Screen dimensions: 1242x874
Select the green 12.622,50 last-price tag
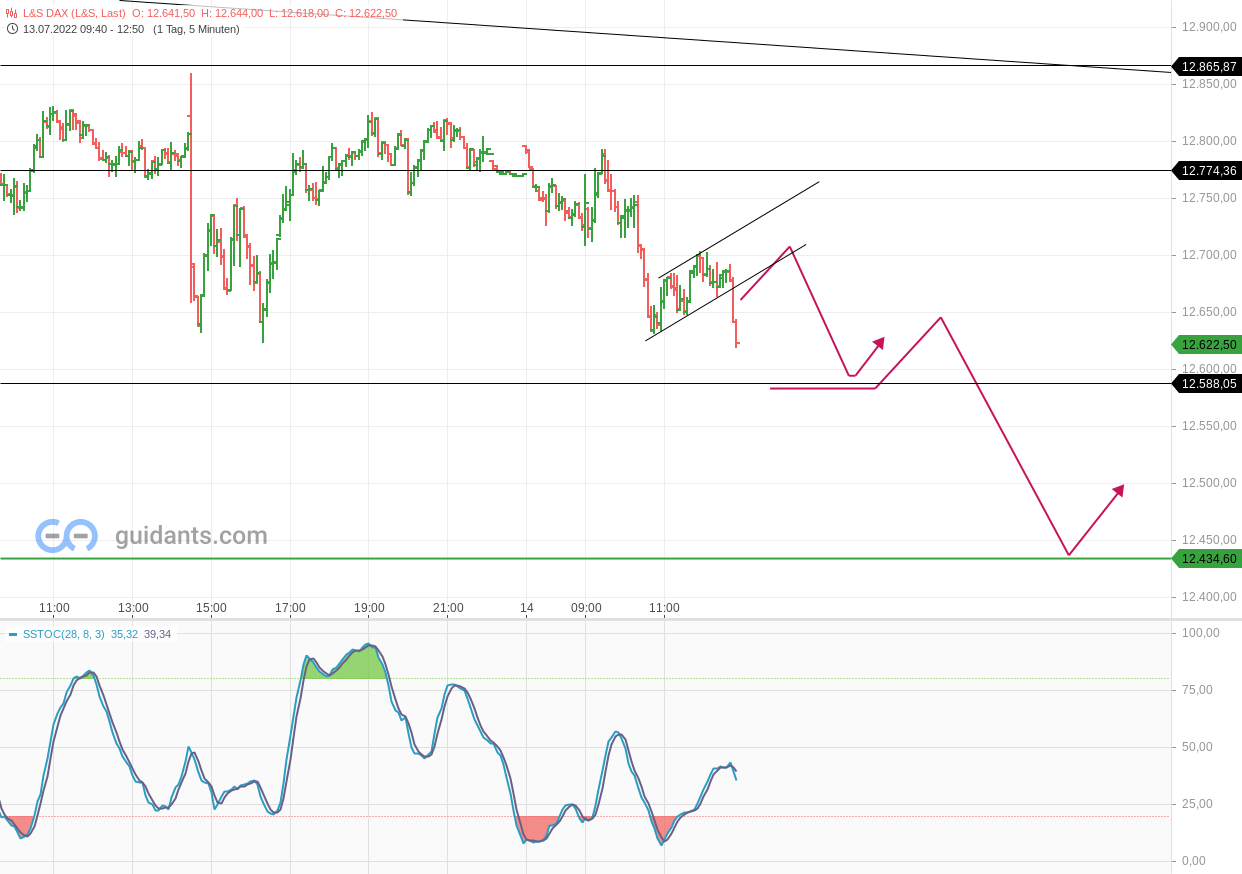click(x=1206, y=344)
